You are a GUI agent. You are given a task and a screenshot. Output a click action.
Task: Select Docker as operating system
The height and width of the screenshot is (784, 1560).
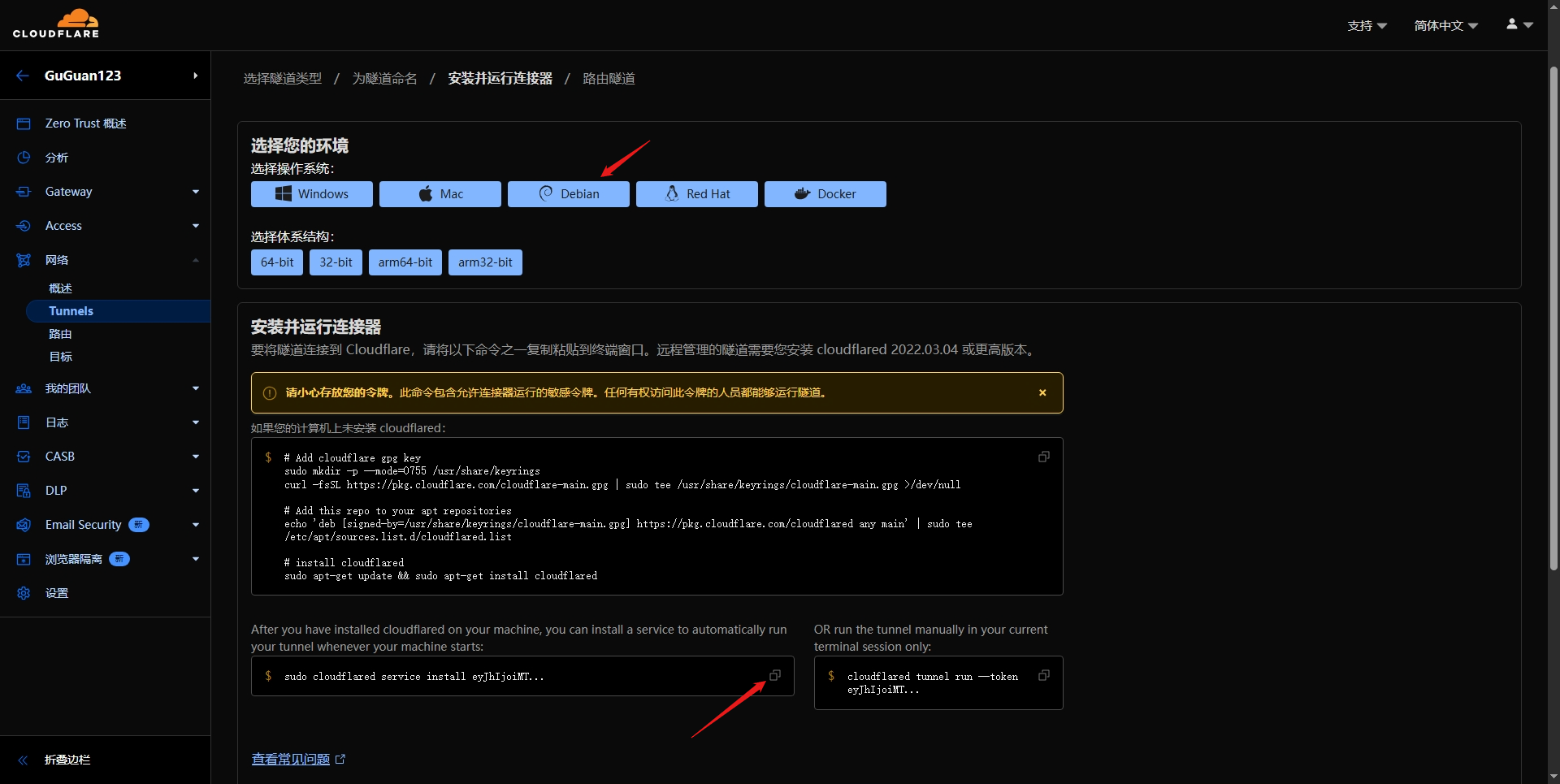825,194
